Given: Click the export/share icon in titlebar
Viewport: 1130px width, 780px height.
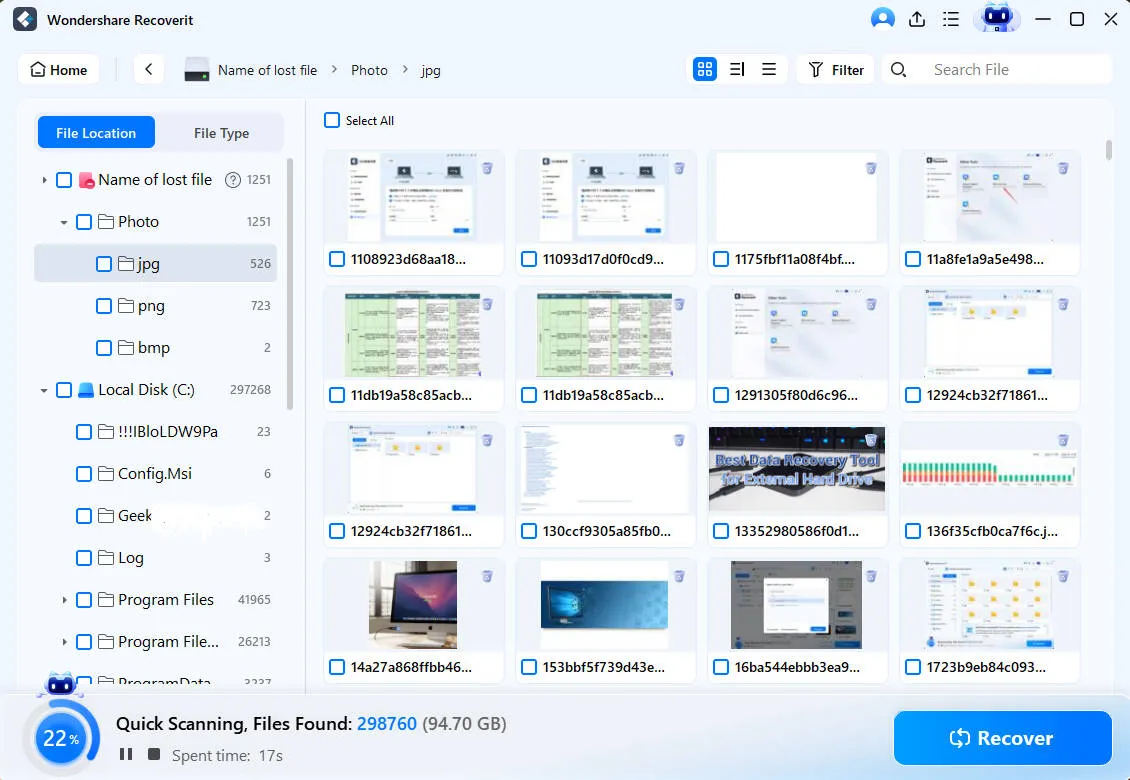Looking at the screenshot, I should tap(917, 18).
